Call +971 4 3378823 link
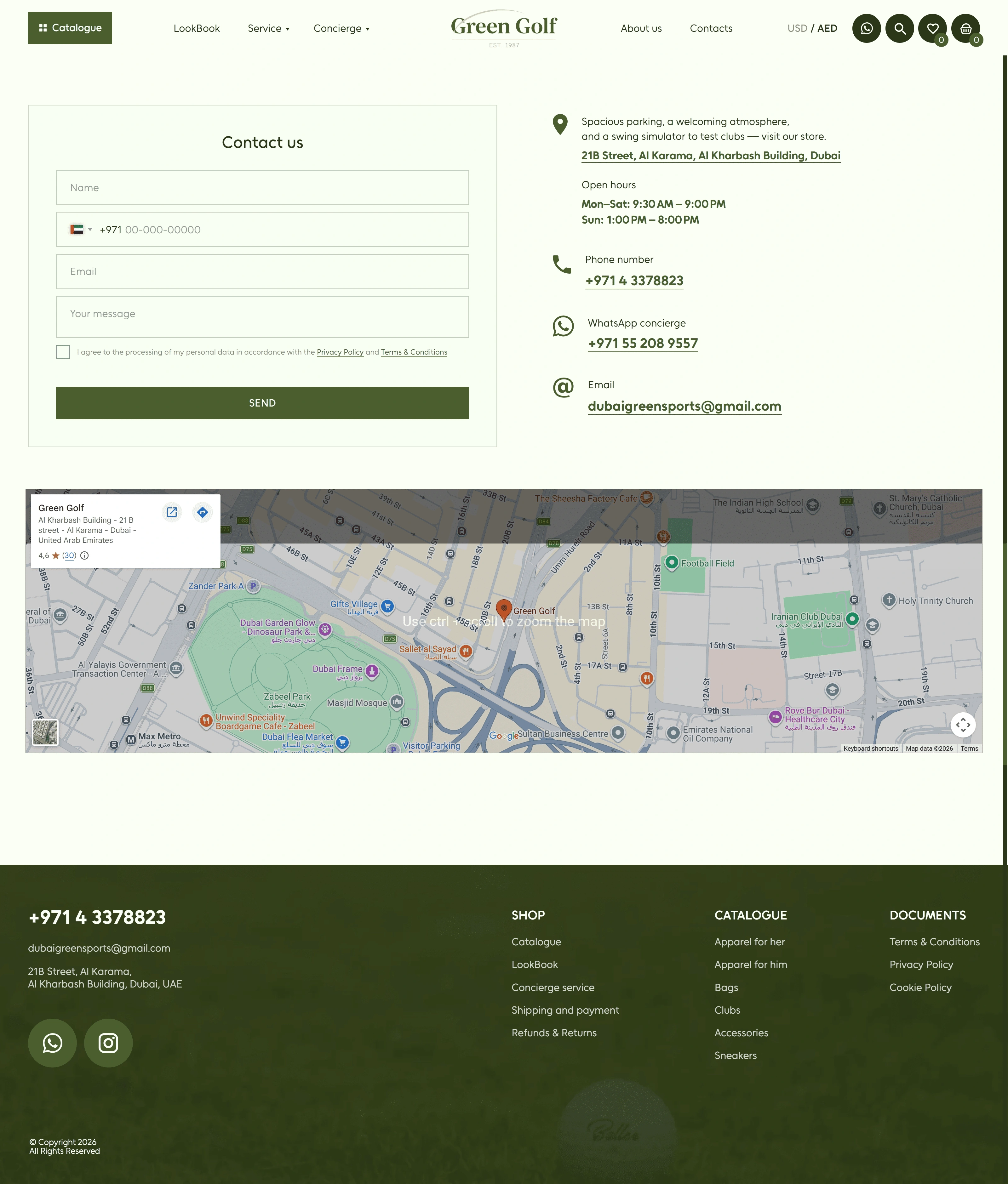 [634, 281]
